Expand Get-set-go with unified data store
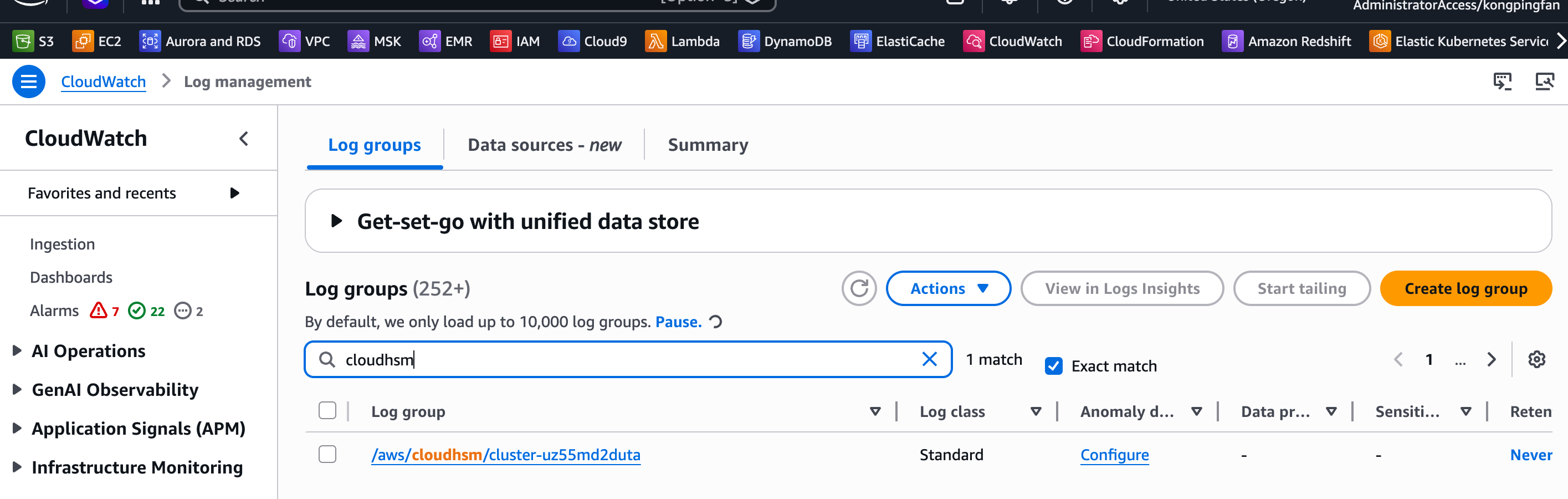This screenshot has width=1568, height=499. (336, 221)
